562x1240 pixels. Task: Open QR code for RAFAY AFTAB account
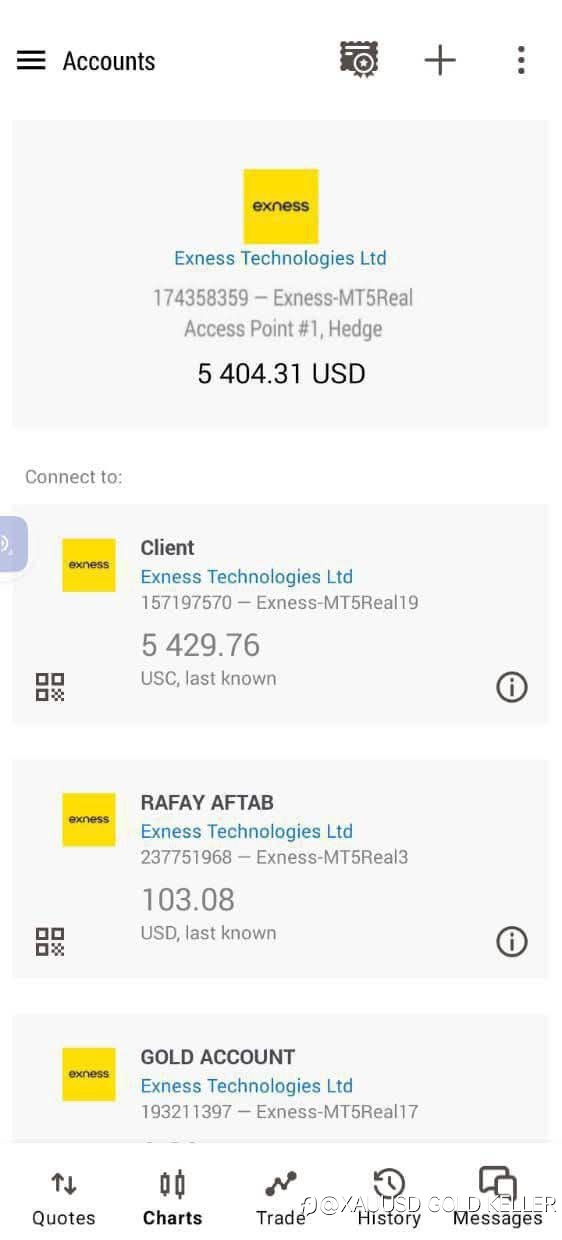pos(50,941)
